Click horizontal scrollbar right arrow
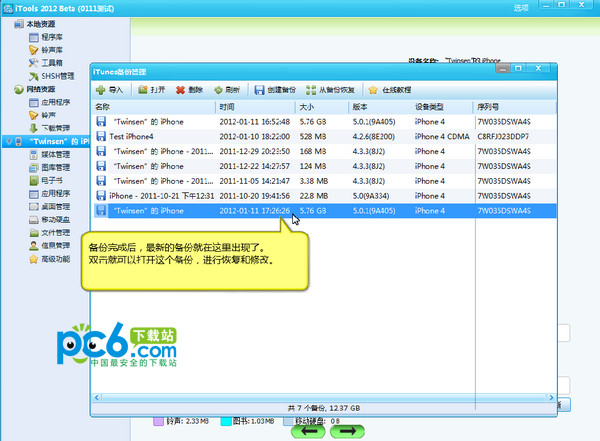Screen dimensions: 600x441 tap(551, 397)
